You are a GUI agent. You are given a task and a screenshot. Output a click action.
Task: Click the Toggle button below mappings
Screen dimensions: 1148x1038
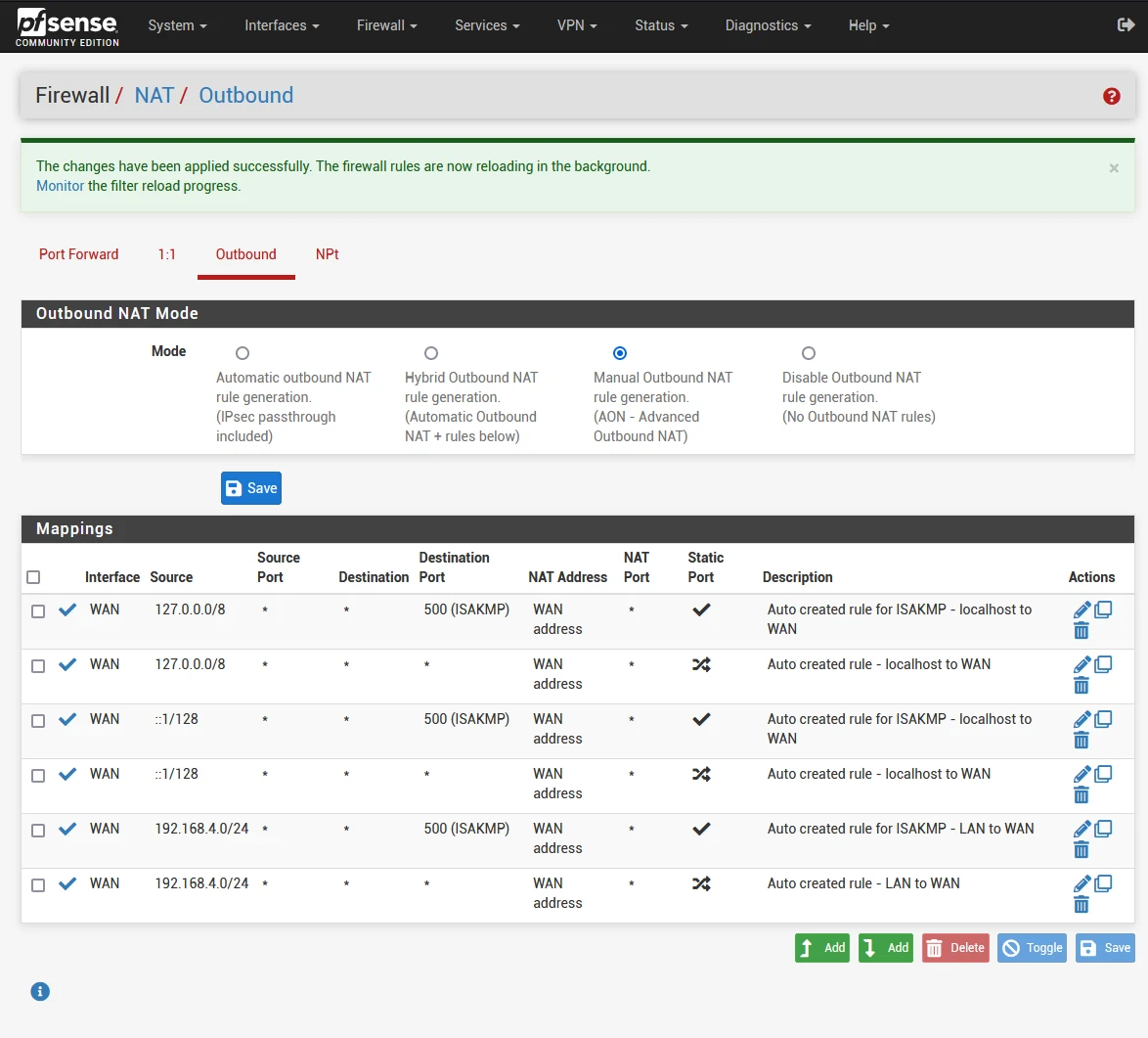tap(1033, 948)
